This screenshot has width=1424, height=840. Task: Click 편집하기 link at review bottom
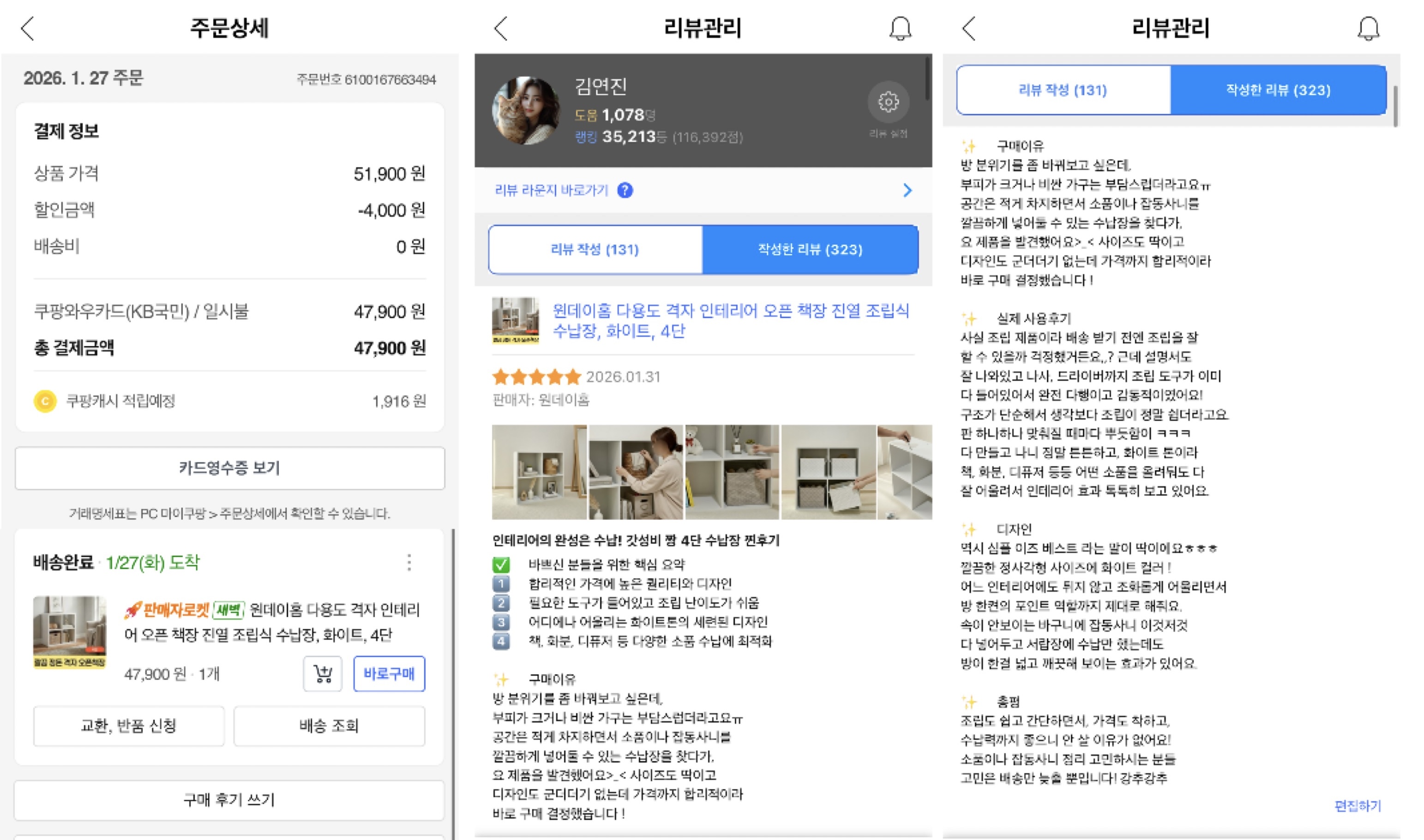1357,805
